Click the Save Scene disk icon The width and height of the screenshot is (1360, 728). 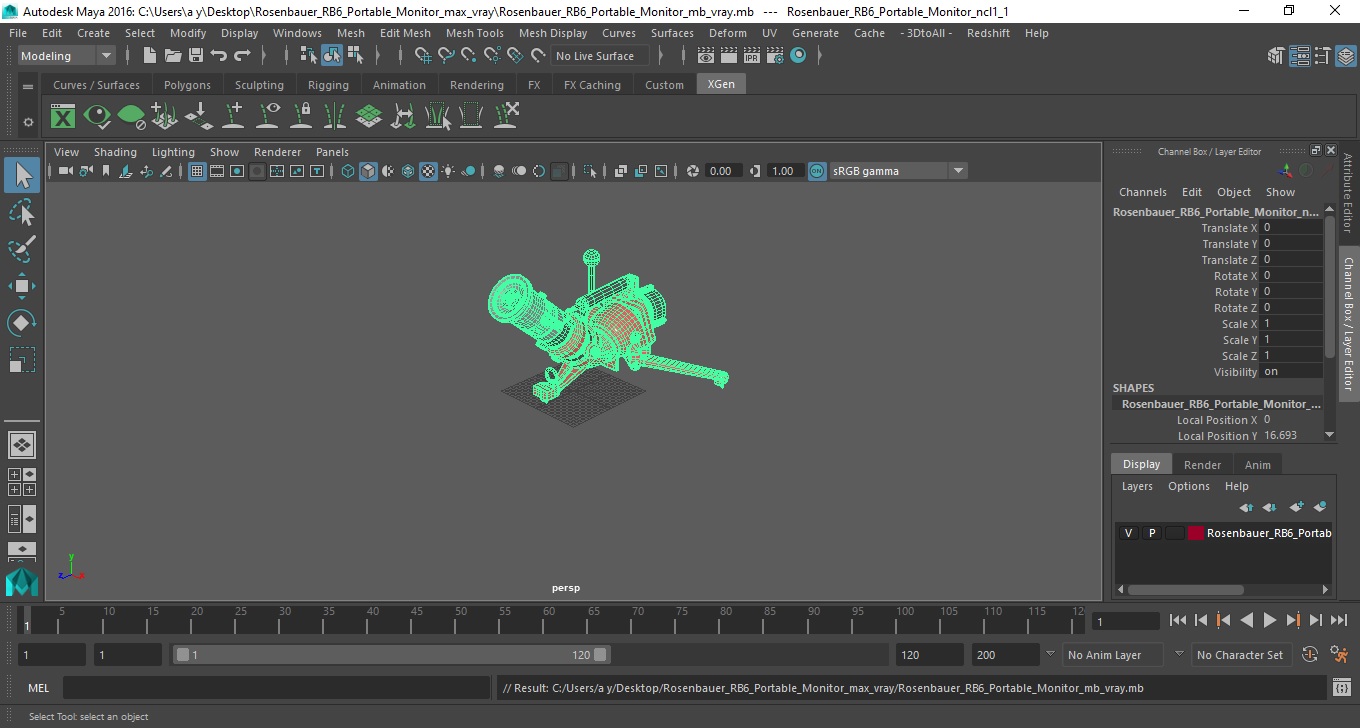196,56
